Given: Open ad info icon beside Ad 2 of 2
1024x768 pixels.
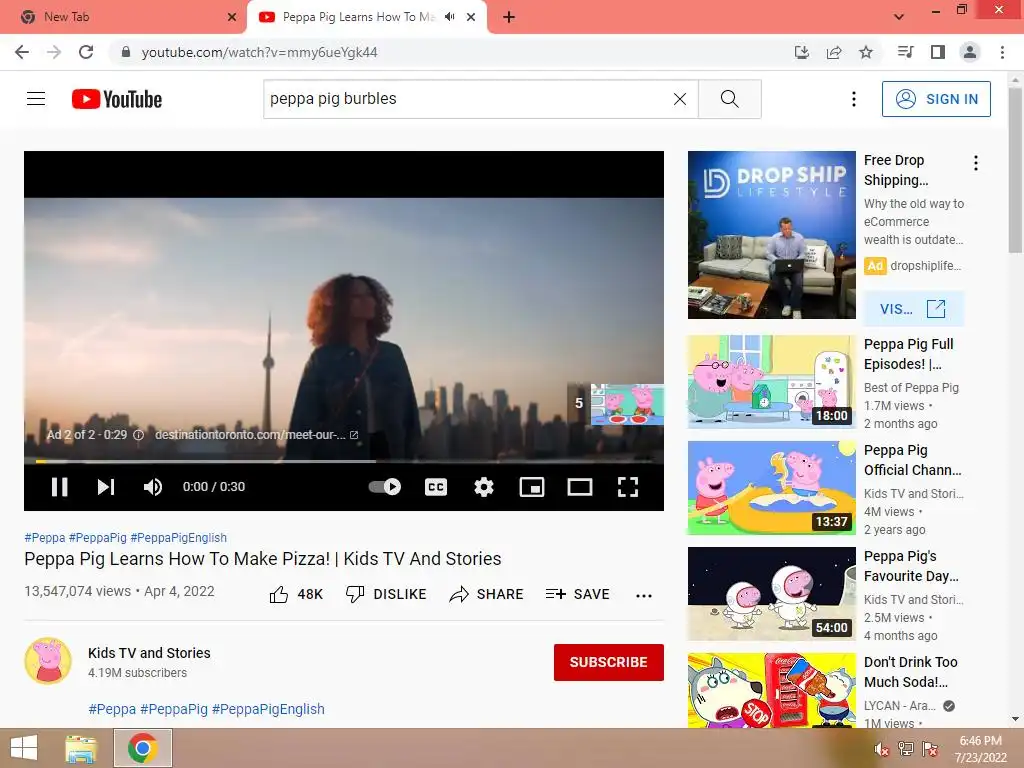Looking at the screenshot, I should [x=138, y=435].
